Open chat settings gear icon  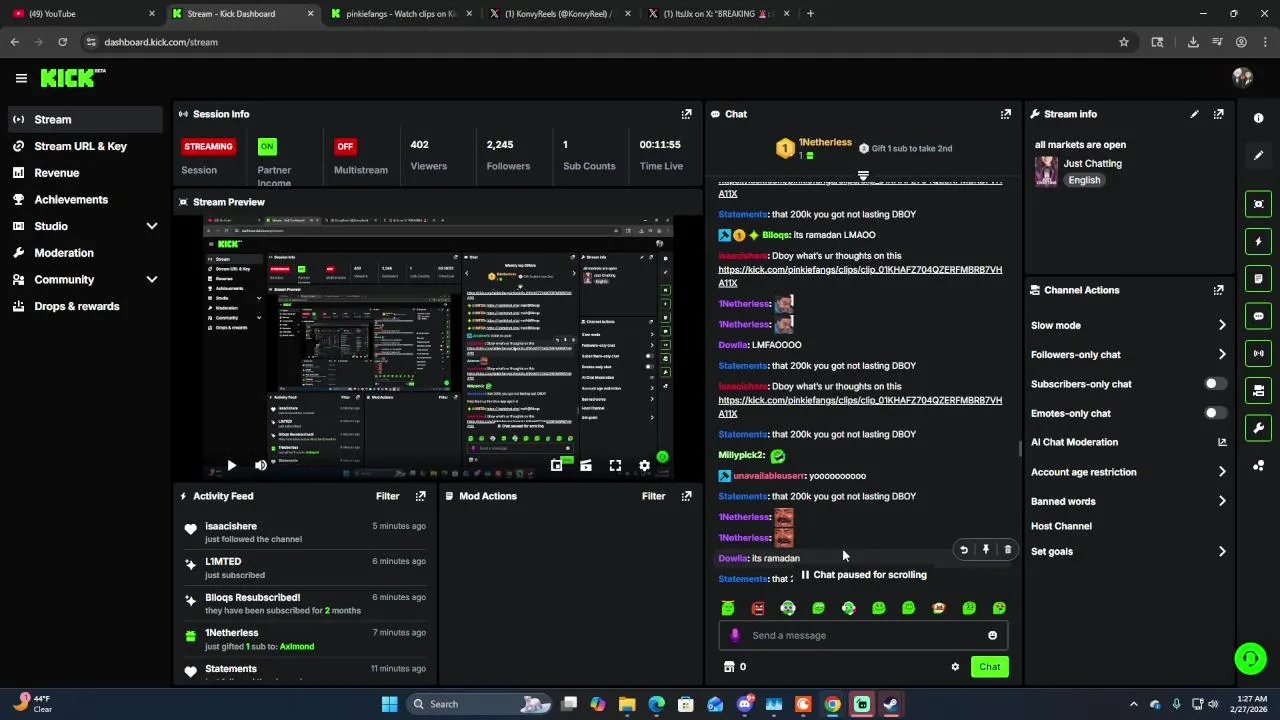(955, 667)
